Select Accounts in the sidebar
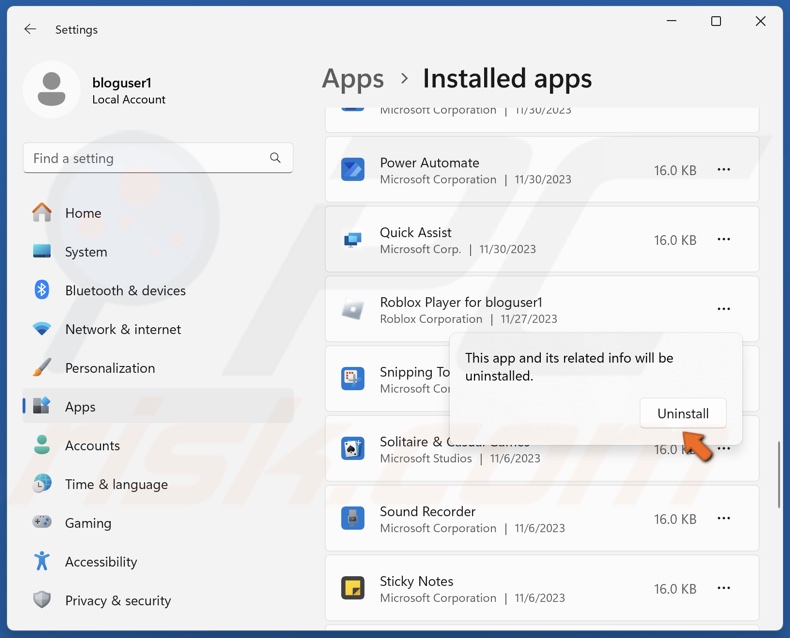The width and height of the screenshot is (790, 638). click(92, 445)
